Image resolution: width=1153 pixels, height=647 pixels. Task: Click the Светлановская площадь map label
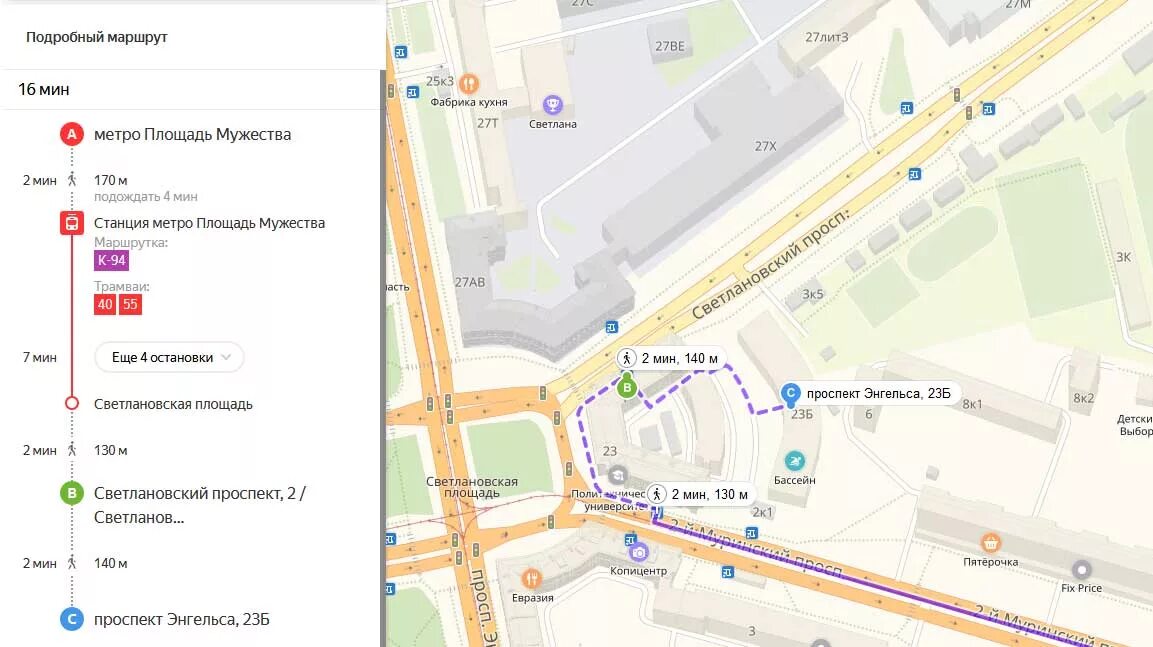coord(472,487)
